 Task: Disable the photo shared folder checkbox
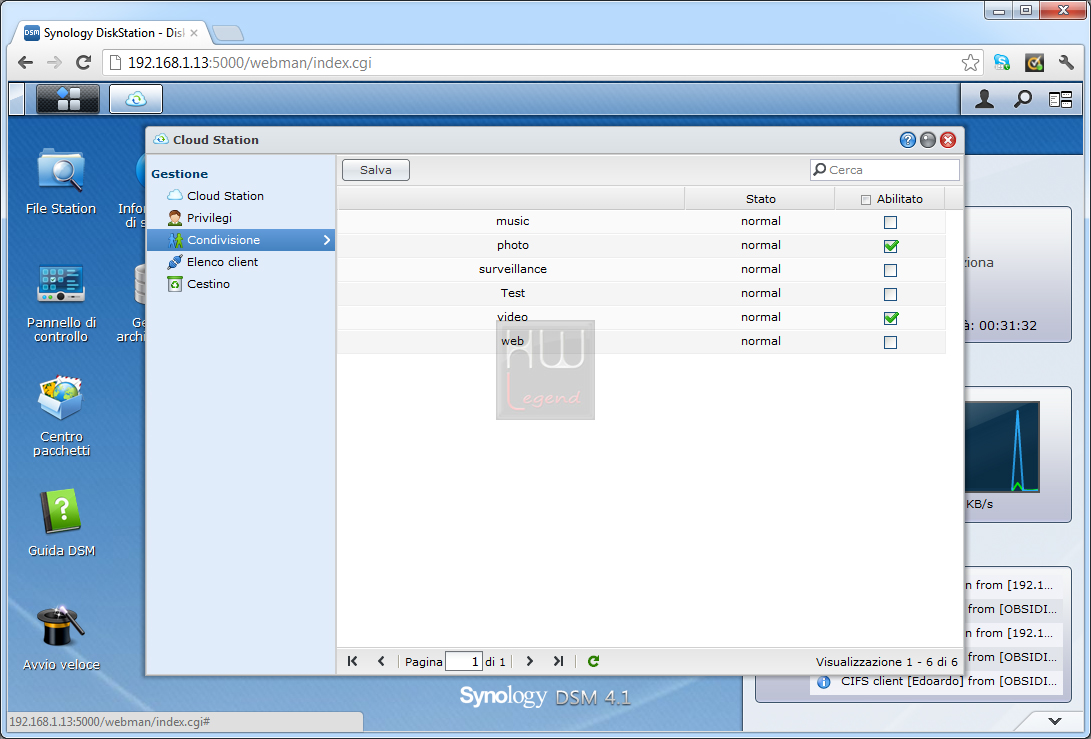point(890,246)
